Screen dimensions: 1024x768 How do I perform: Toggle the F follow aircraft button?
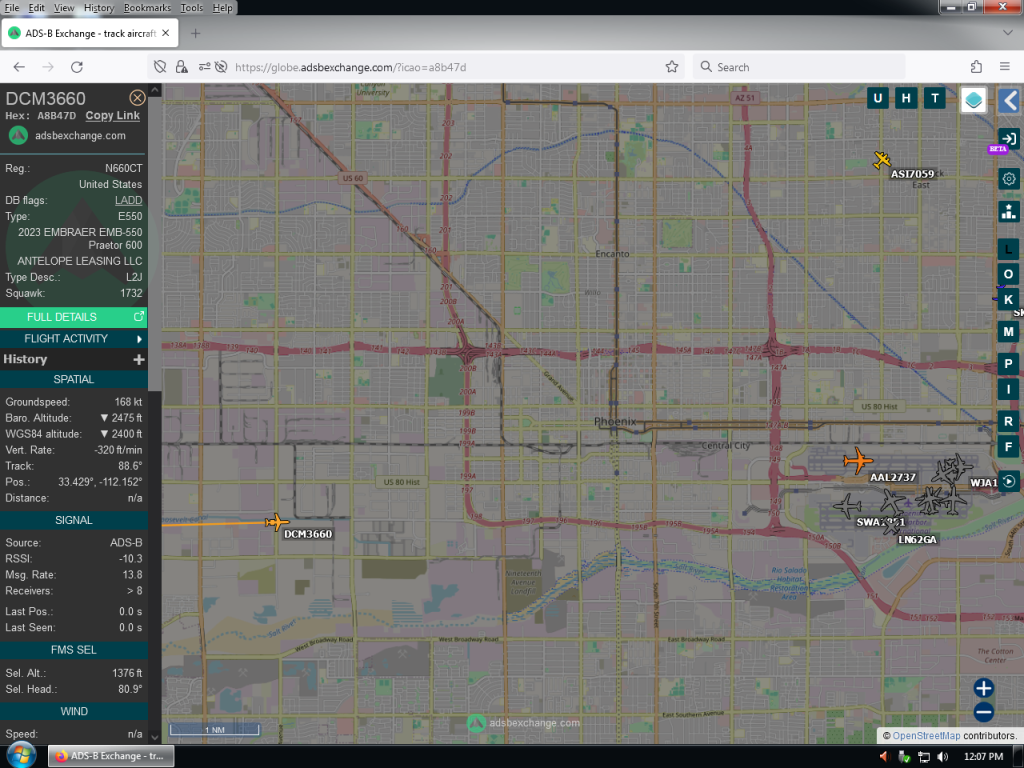coord(1008,447)
